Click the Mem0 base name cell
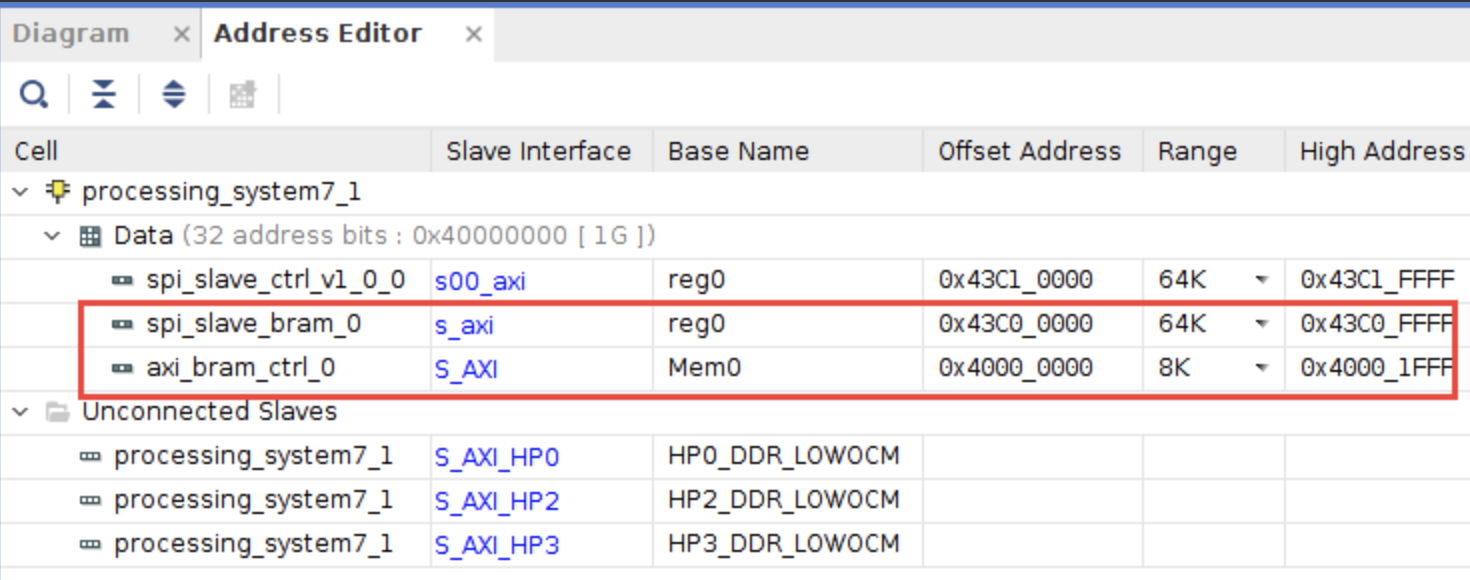The width and height of the screenshot is (1470, 580). point(705,368)
